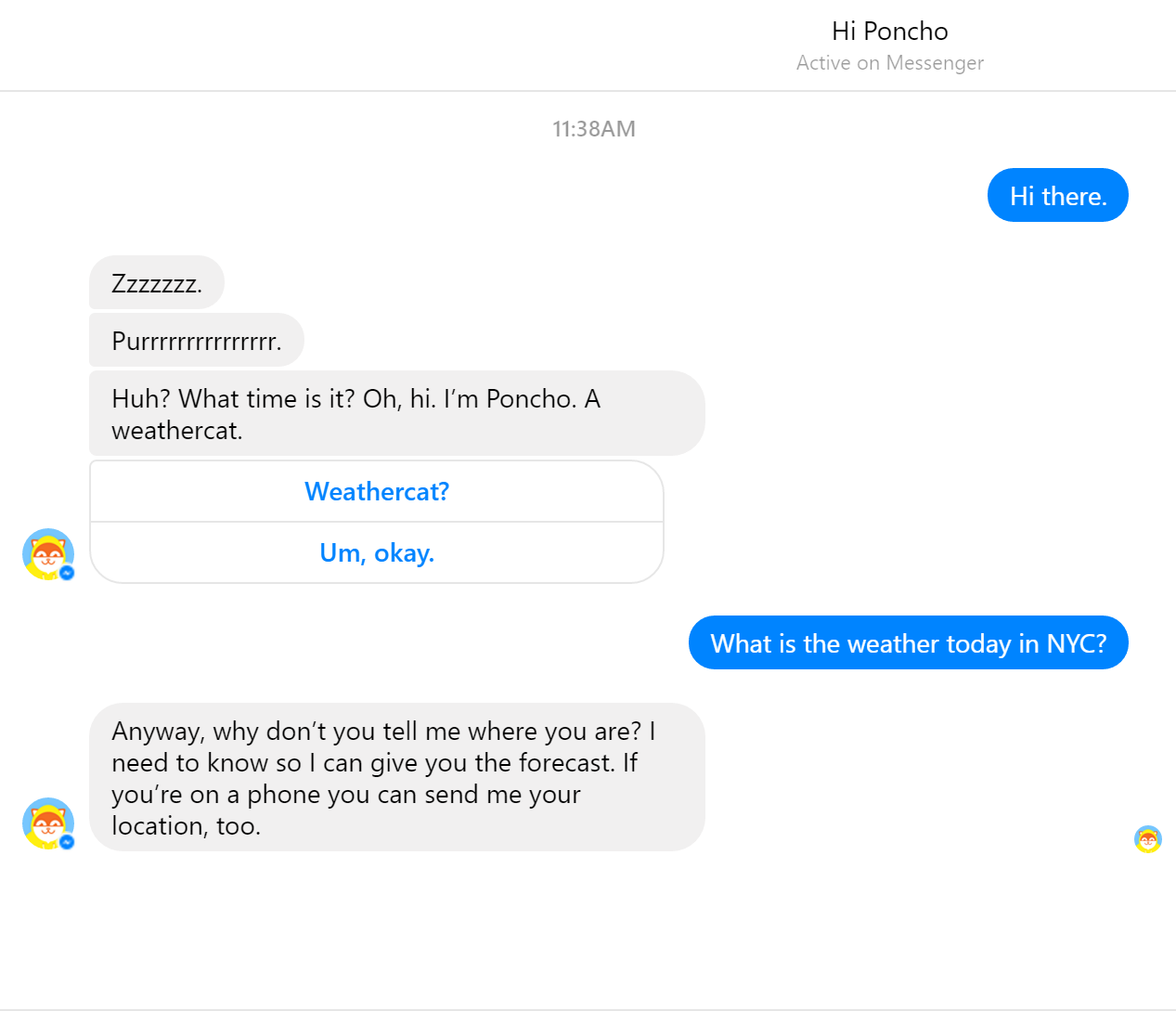This screenshot has width=1176, height=1011.
Task: Click the sent weather today in NYC message
Action: point(908,643)
